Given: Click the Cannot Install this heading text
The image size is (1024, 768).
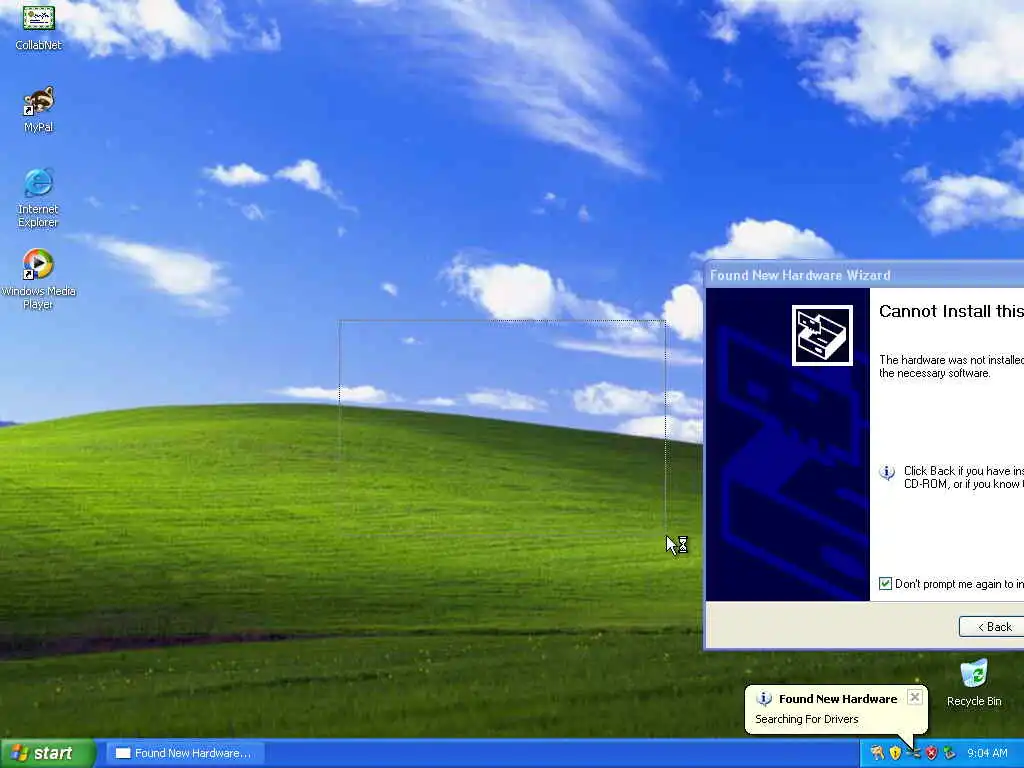Looking at the screenshot, I should coord(951,312).
